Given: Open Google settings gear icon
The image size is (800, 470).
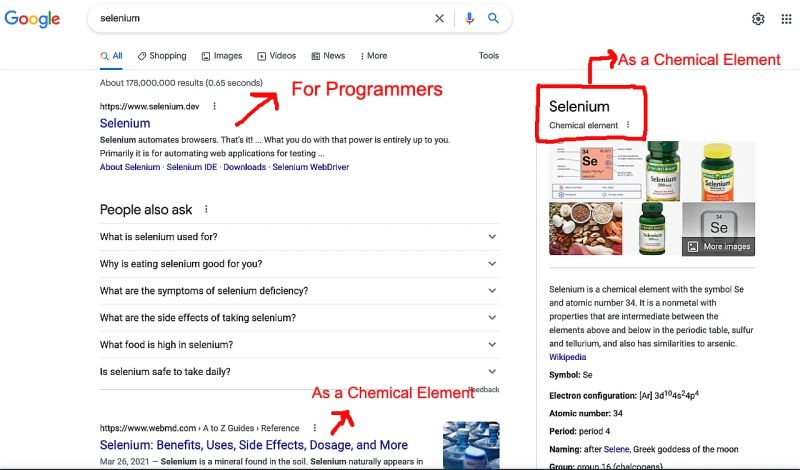Looking at the screenshot, I should tap(758, 19).
